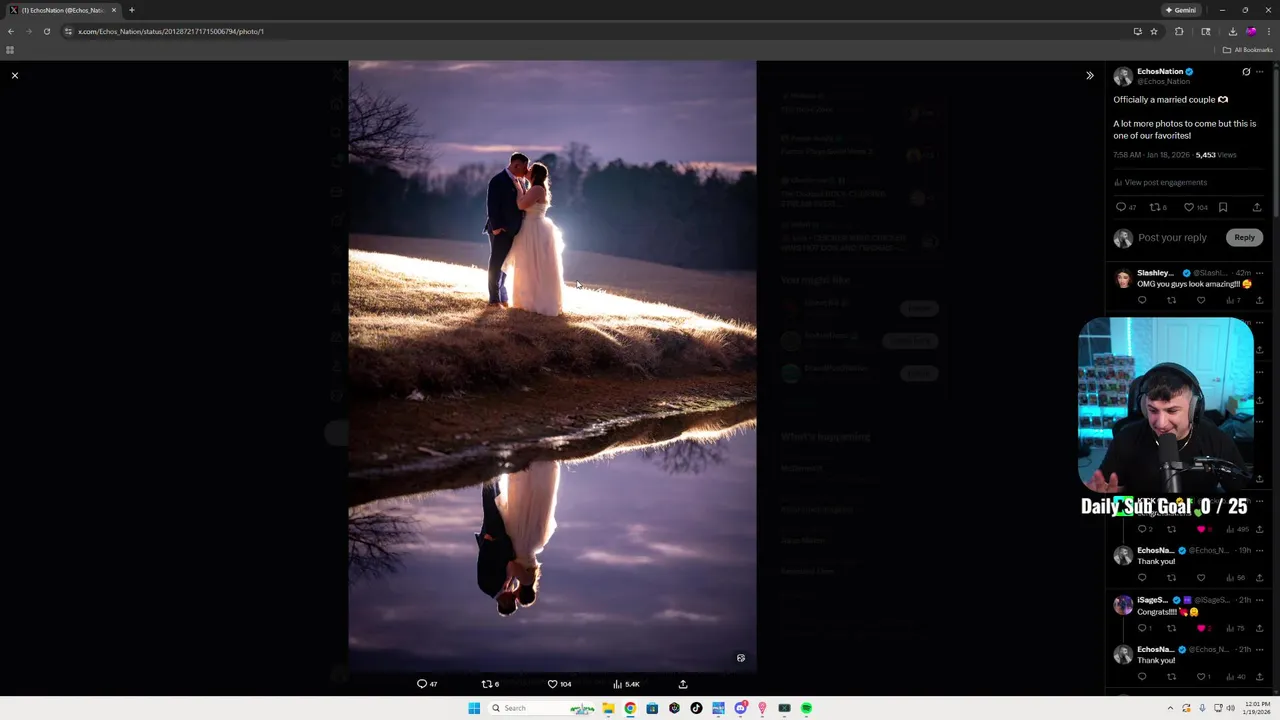
Task: Collapse the side panel with double chevron
Action: pos(1090,75)
